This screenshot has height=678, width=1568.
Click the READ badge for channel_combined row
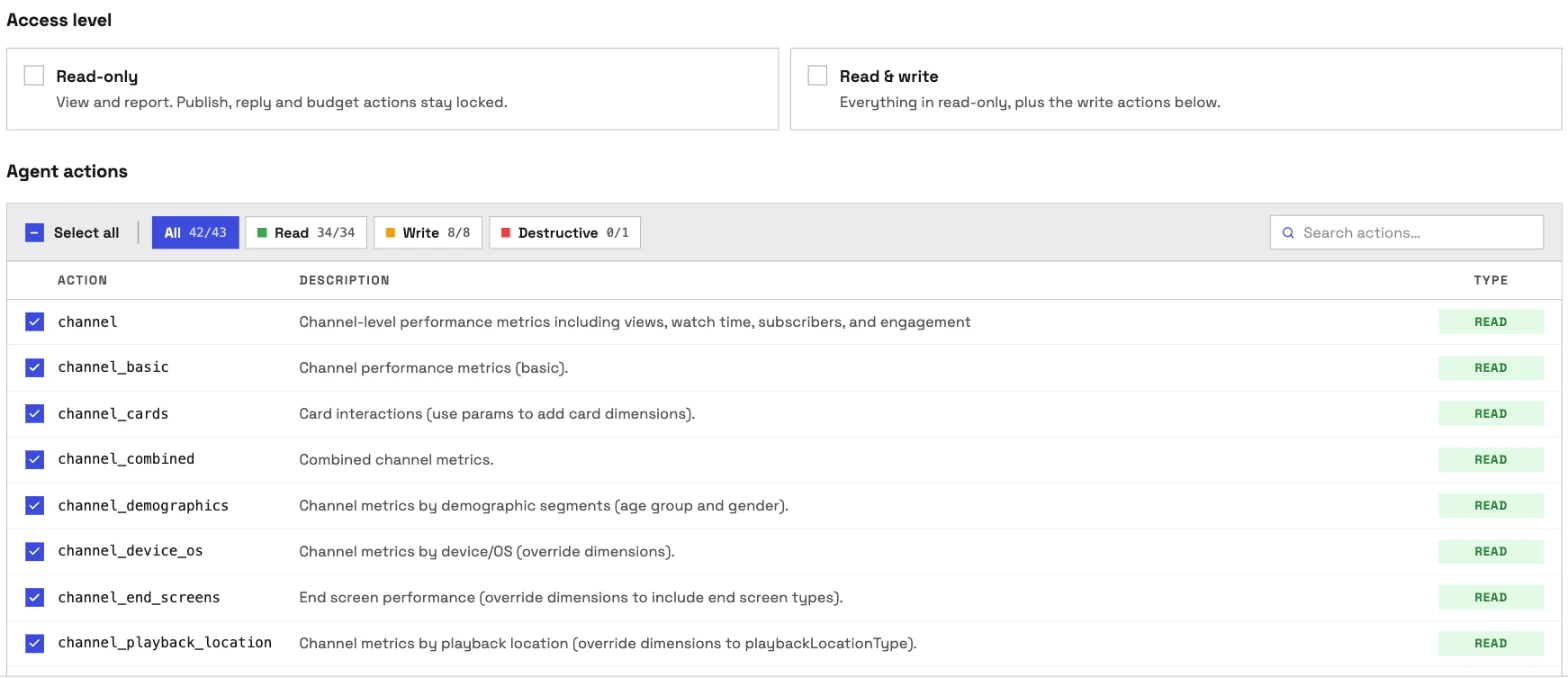1490,460
